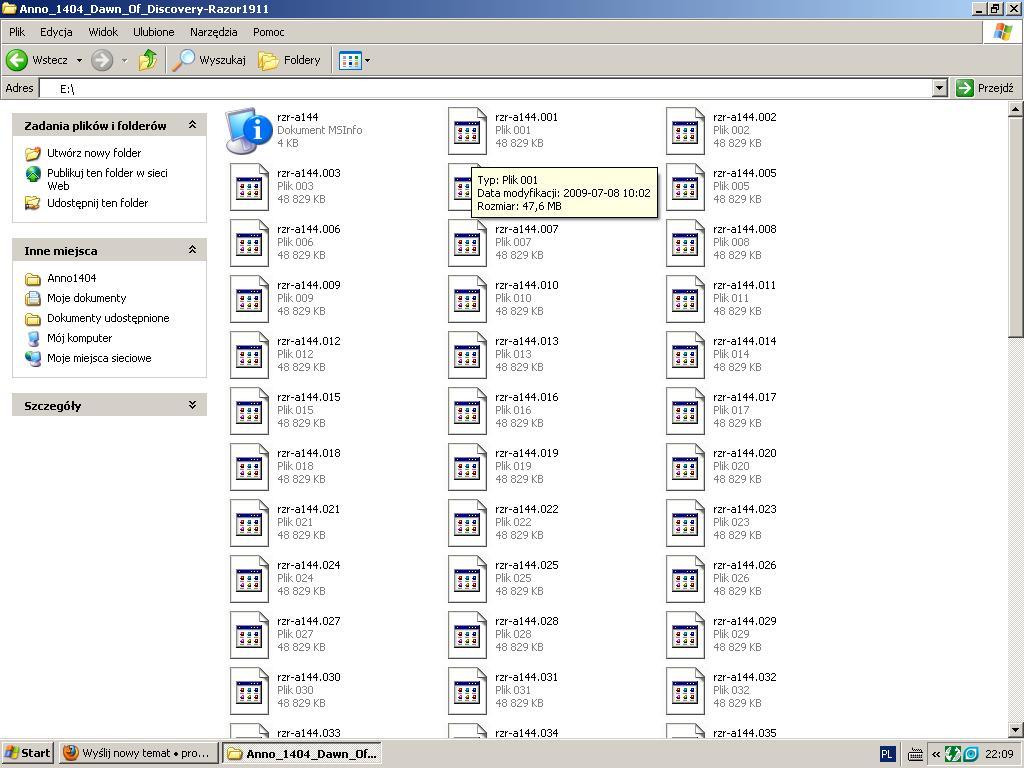The height and width of the screenshot is (768, 1024).
Task: Open the Edycja menu
Action: click(56, 32)
